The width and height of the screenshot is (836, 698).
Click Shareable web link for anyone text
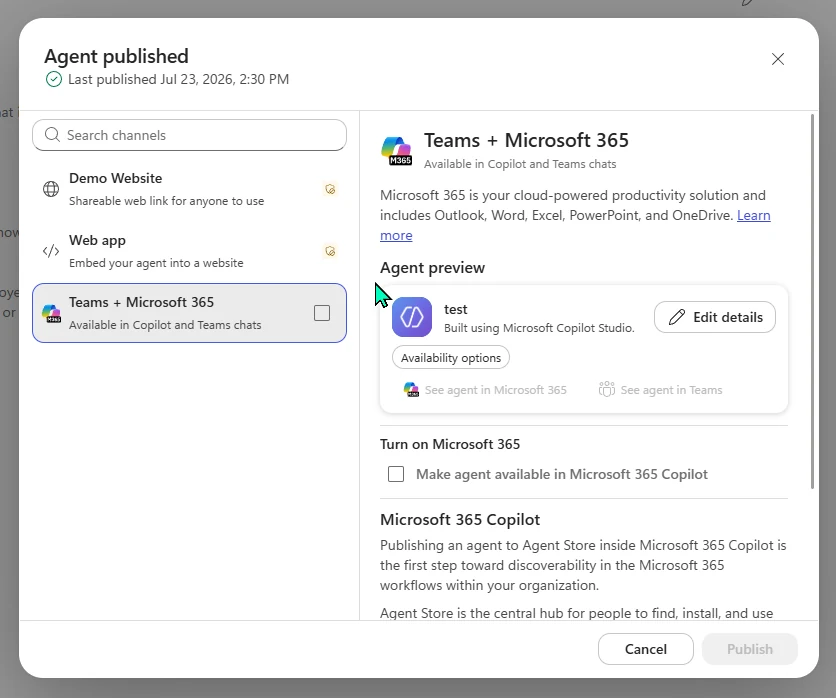166,201
